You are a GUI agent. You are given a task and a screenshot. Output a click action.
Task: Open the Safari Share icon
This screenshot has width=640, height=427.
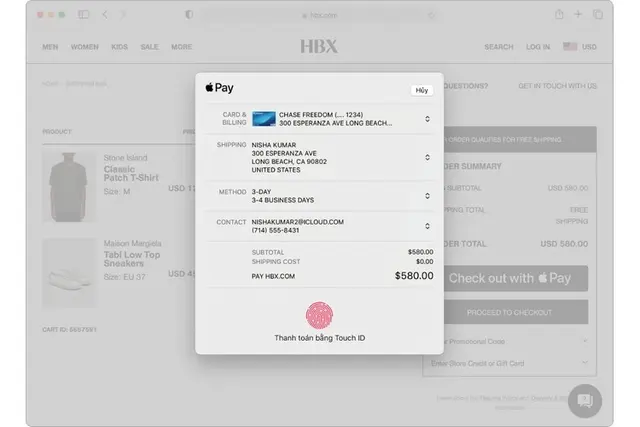point(559,14)
